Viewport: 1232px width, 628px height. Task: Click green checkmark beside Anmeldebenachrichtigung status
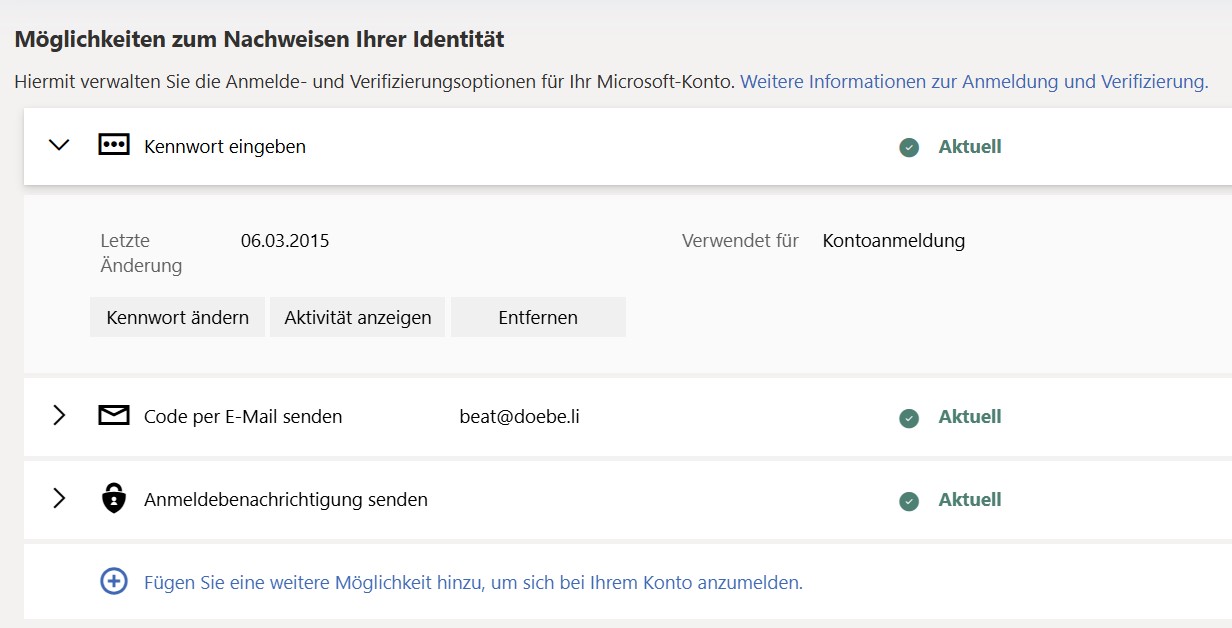coord(908,500)
